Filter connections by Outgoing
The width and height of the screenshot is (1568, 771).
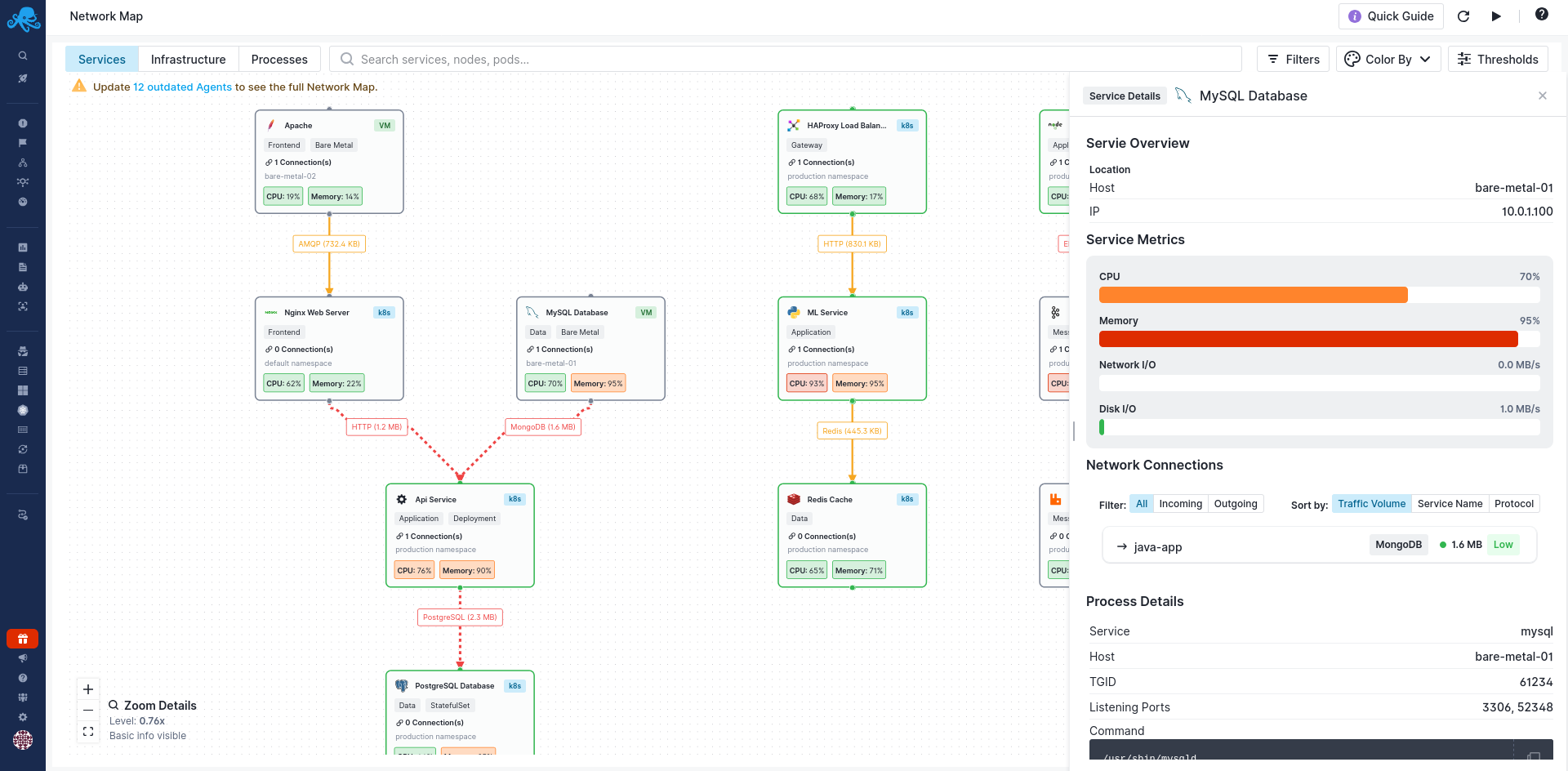[1235, 504]
